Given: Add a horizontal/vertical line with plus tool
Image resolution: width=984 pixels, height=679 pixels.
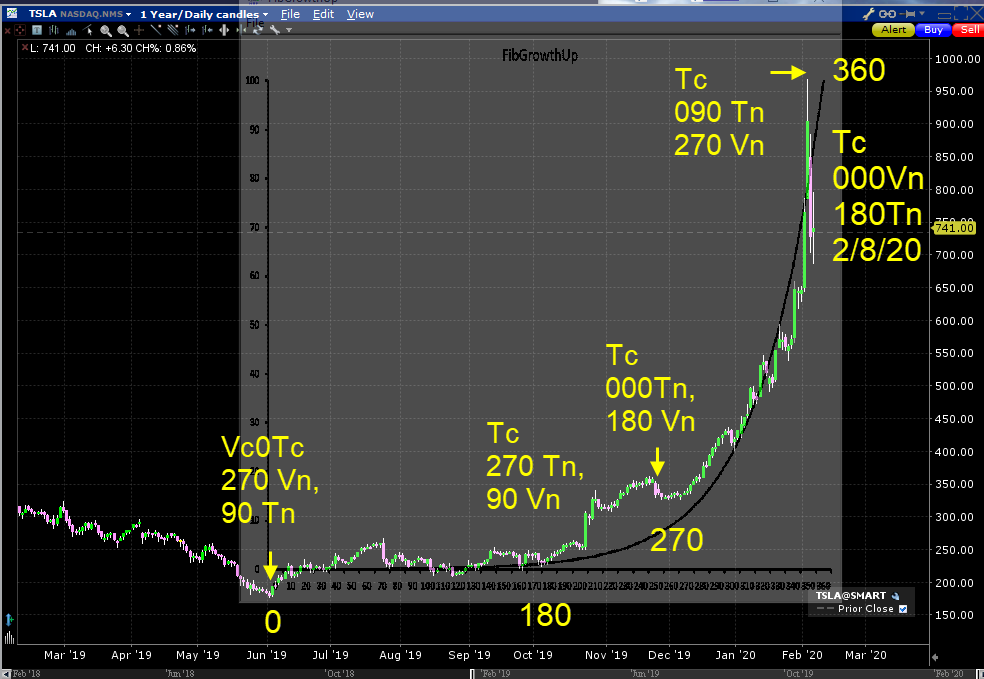Looking at the screenshot, I should 139,30.
